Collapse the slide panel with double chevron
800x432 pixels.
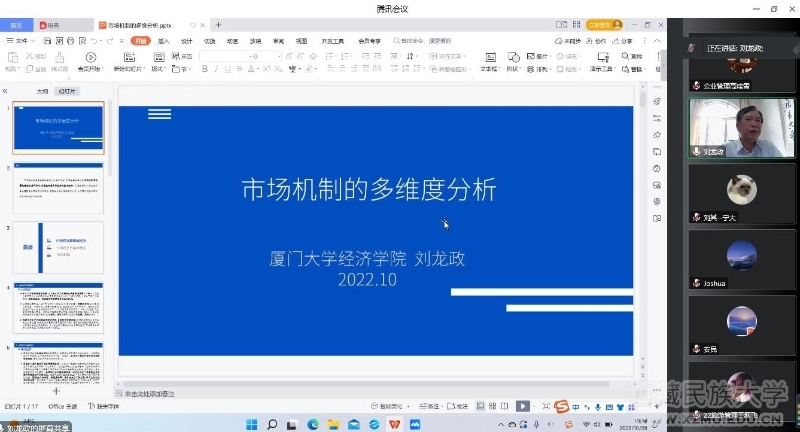click(5, 91)
